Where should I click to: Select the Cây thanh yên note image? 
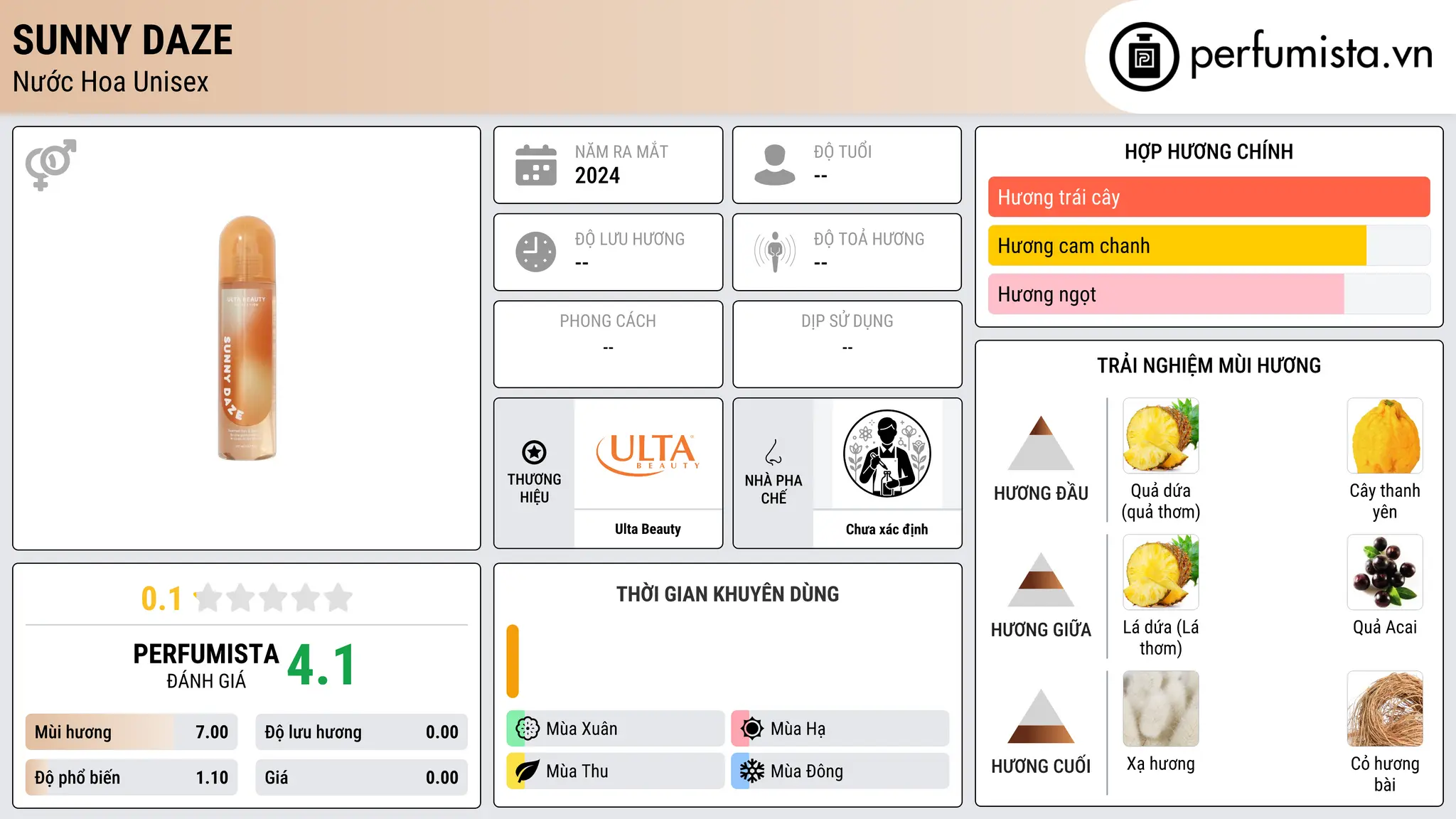point(1385,436)
